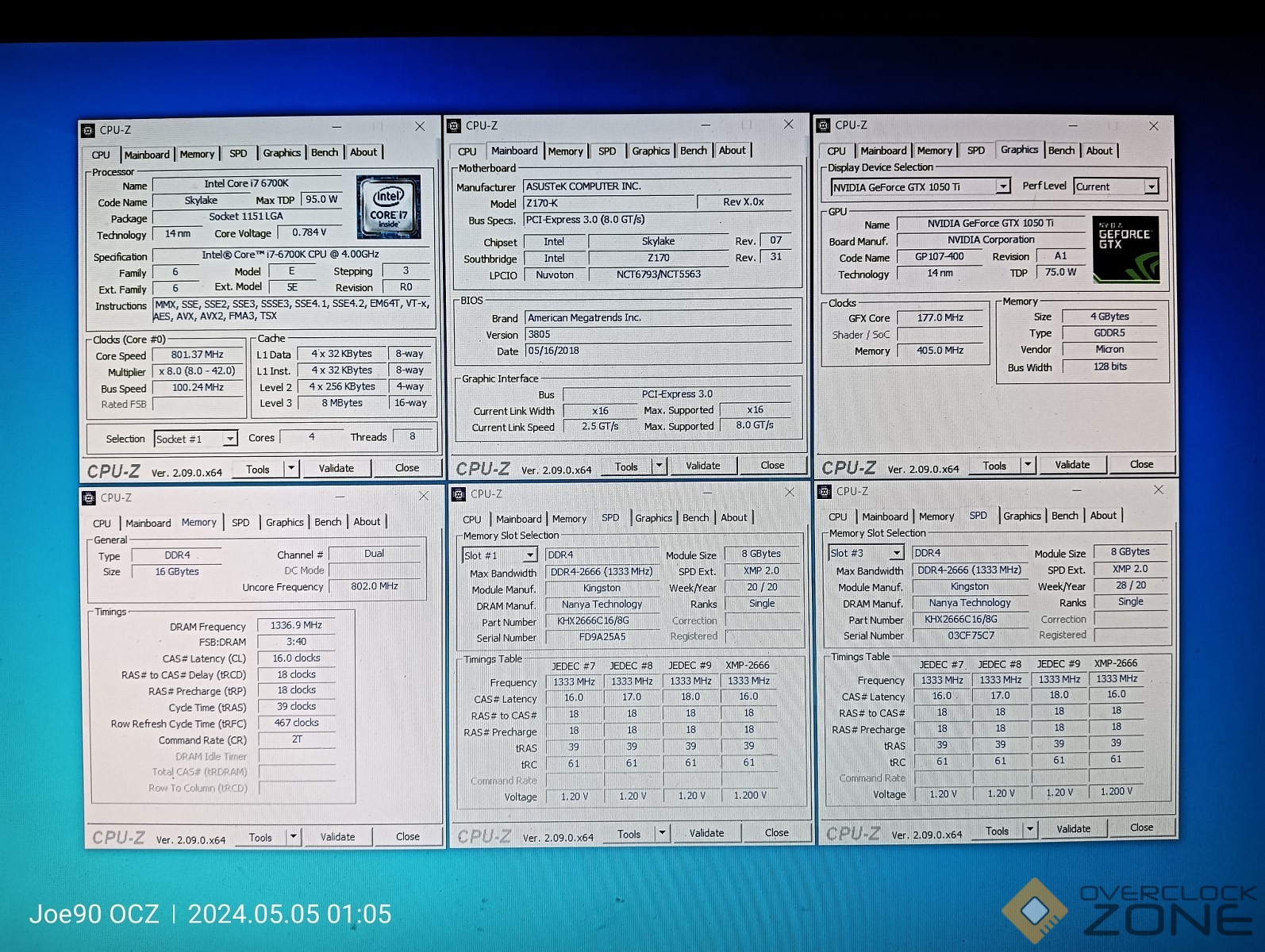Image resolution: width=1265 pixels, height=952 pixels.
Task: Click CPU-Z app icon in Graphics window title bar
Action: tap(824, 125)
